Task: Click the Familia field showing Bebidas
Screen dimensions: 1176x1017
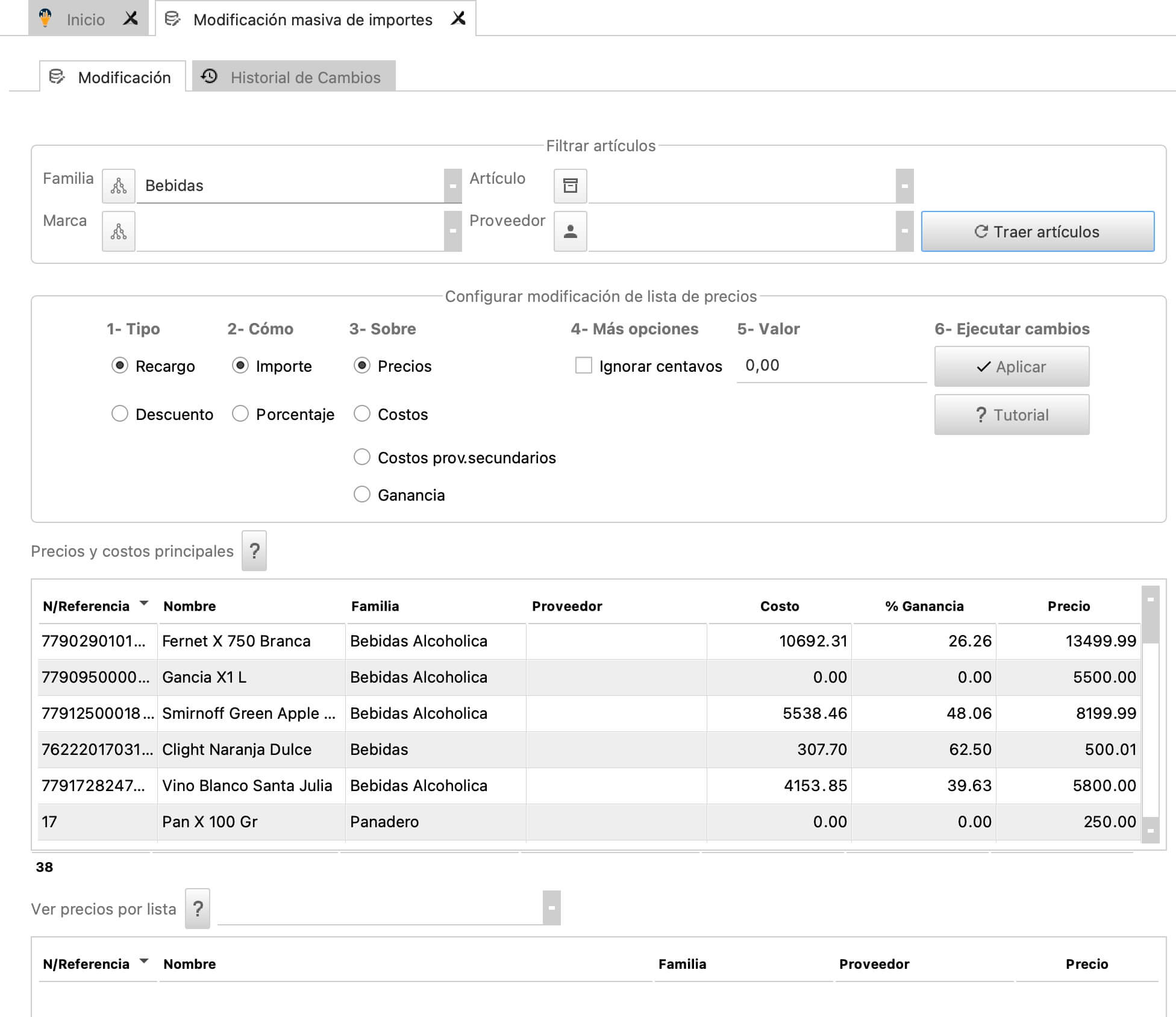Action: [290, 186]
